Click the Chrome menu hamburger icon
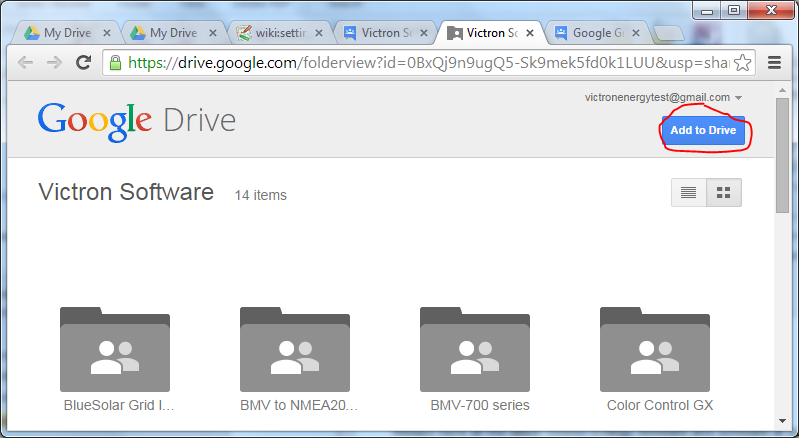799x438 pixels. tap(774, 62)
